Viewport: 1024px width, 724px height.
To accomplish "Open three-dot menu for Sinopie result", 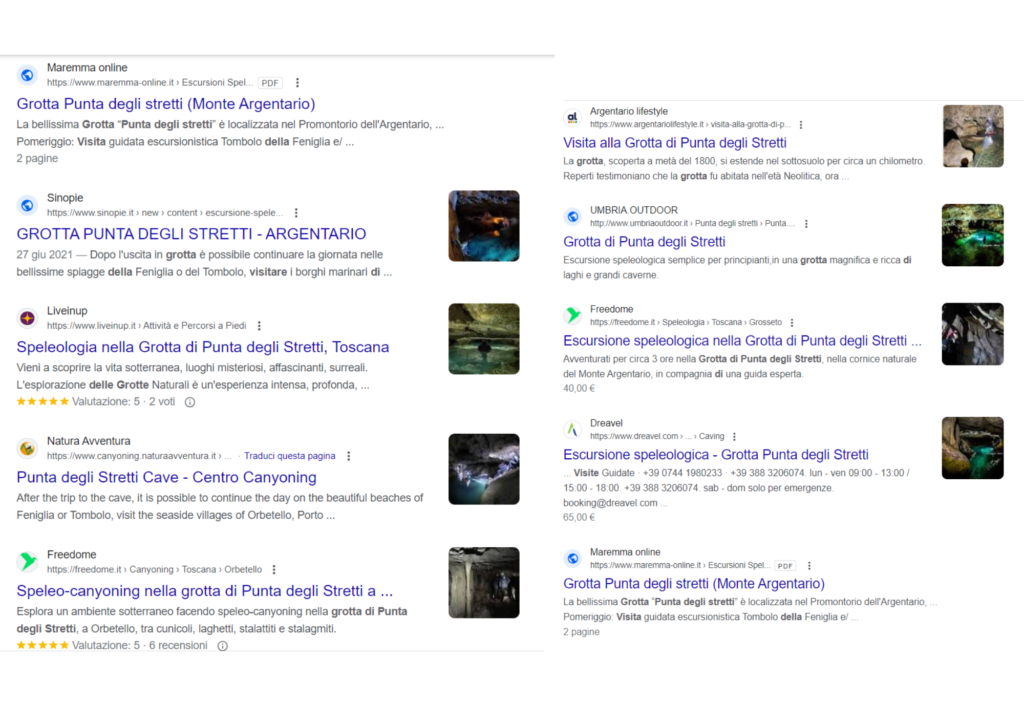I will coord(296,213).
